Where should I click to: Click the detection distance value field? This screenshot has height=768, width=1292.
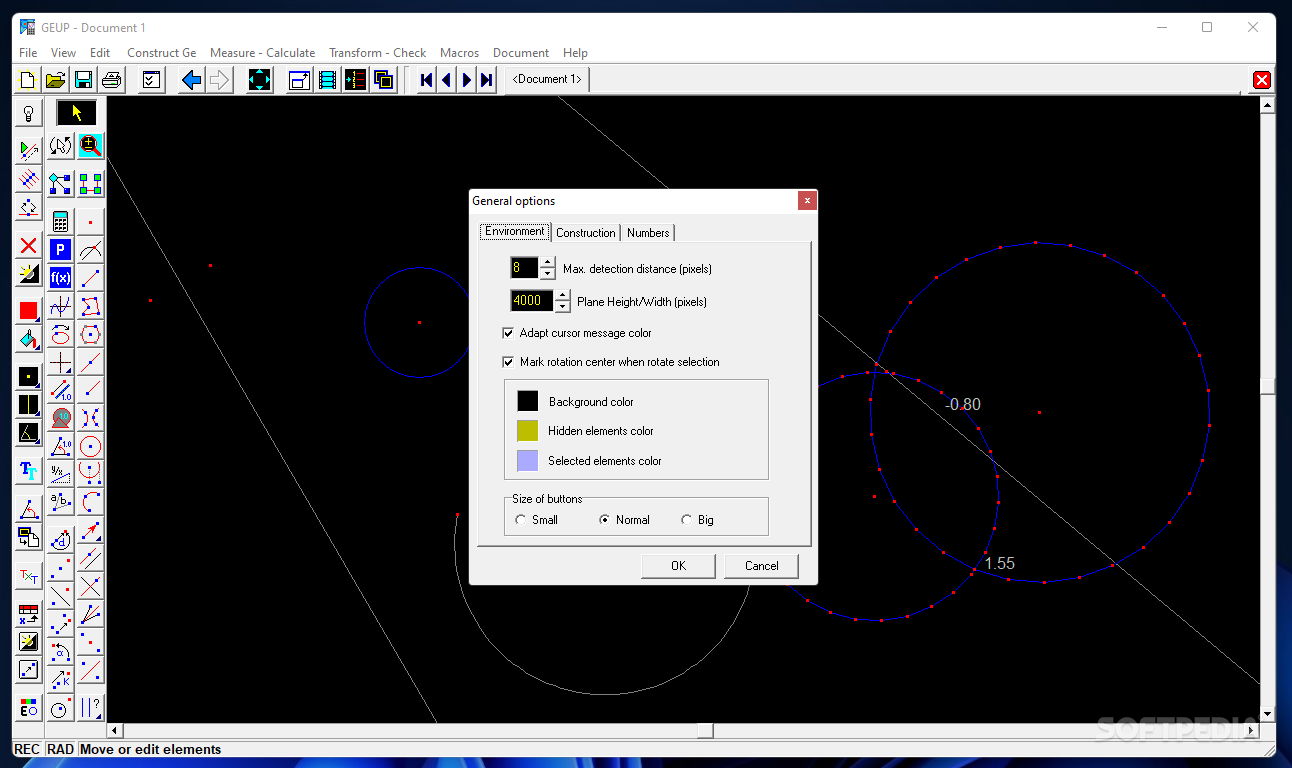tap(524, 268)
